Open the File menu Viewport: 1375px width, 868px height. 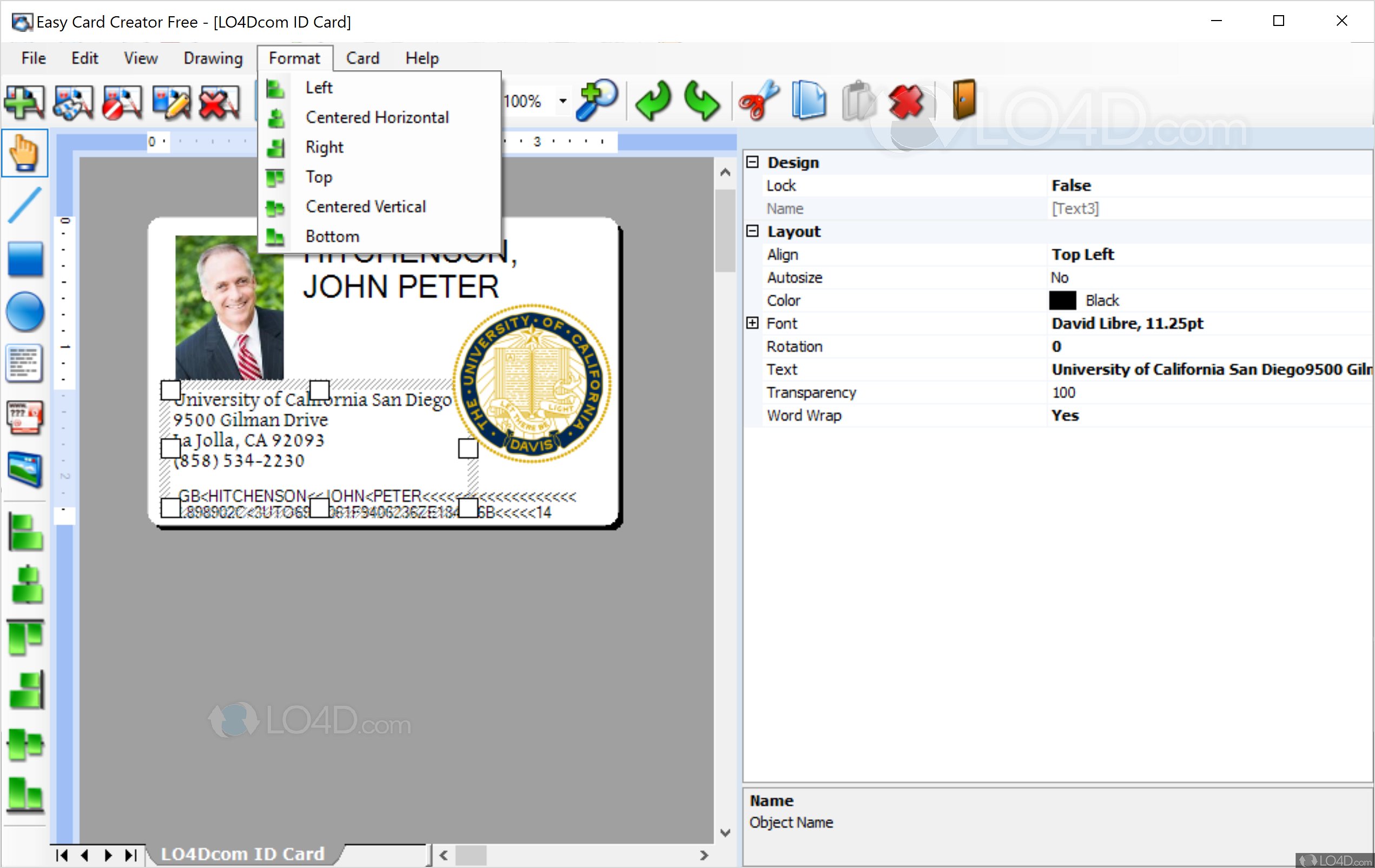click(34, 58)
